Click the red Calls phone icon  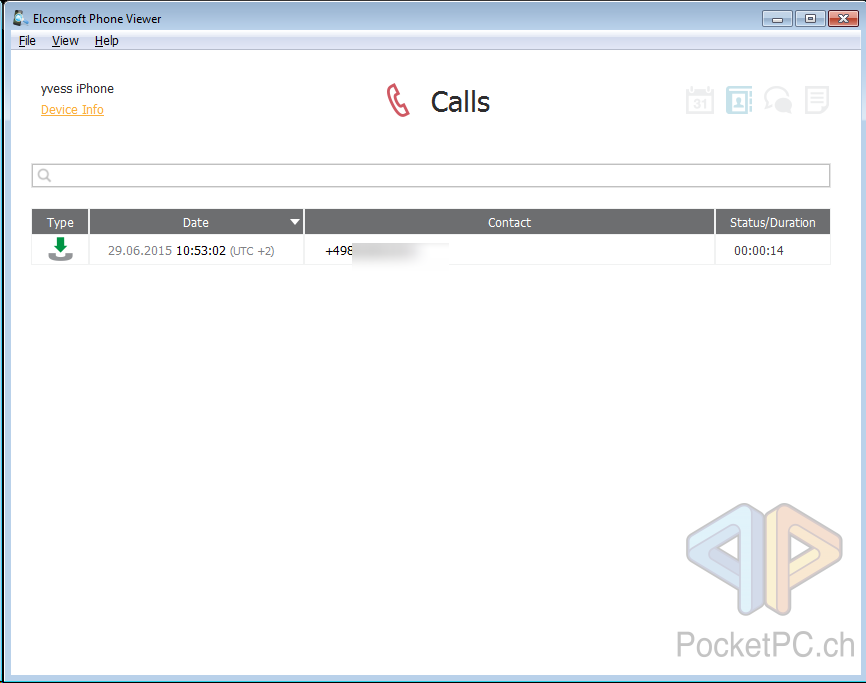coord(398,100)
